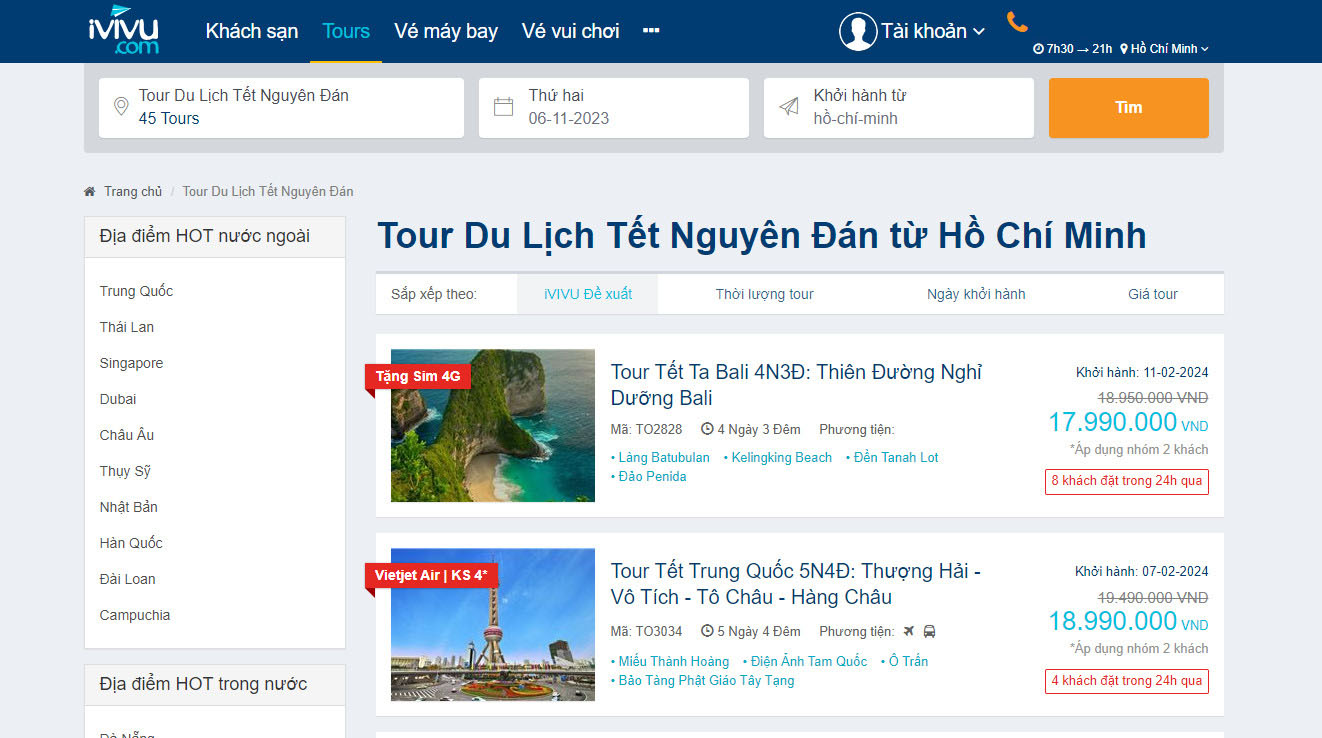Open the calendar icon in the date field
Viewport: 1322px width, 738px height.
coord(503,107)
